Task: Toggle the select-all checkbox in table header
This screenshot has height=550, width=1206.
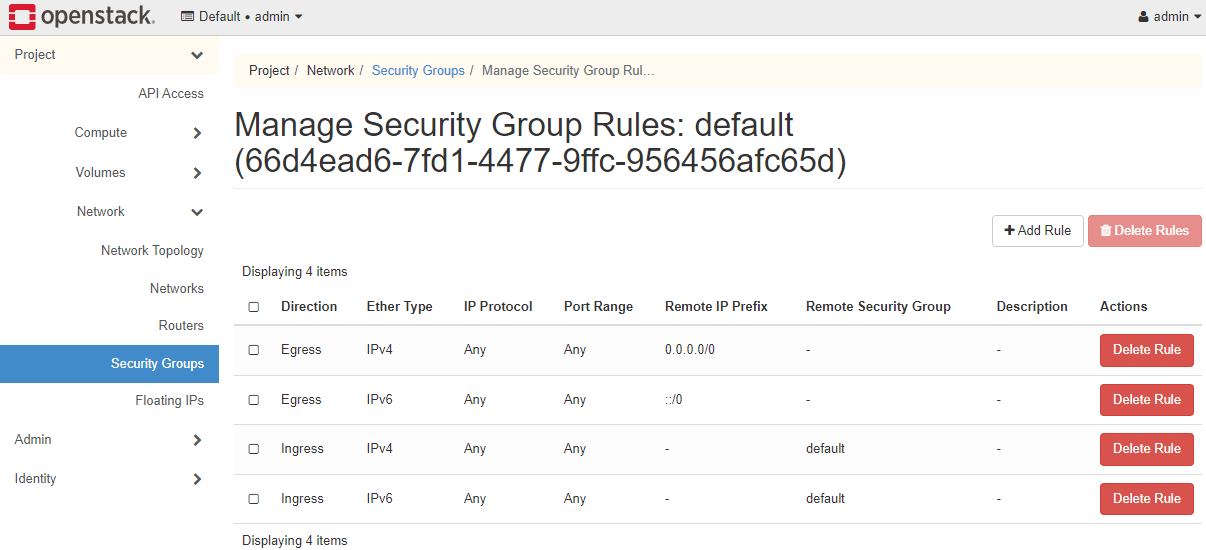Action: coord(254,307)
